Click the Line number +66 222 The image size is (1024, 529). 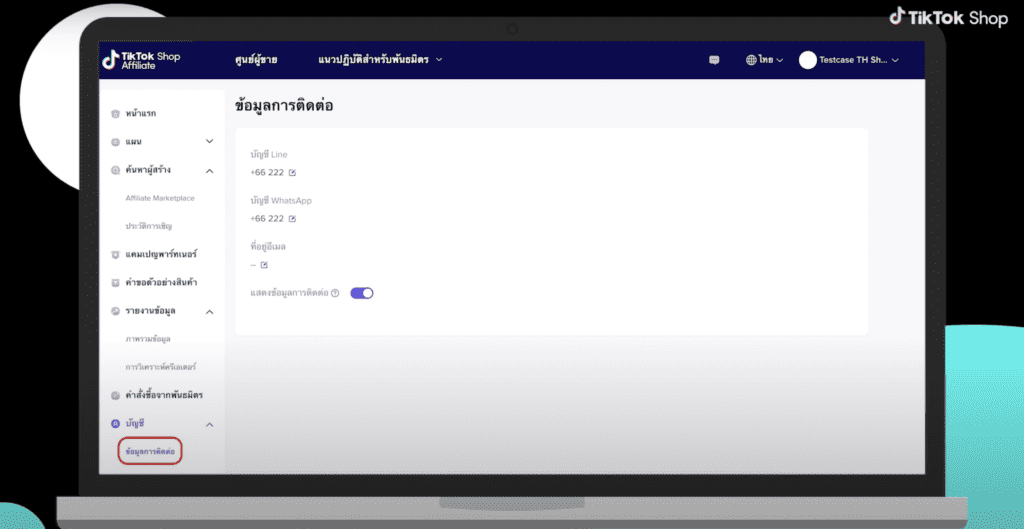click(267, 173)
